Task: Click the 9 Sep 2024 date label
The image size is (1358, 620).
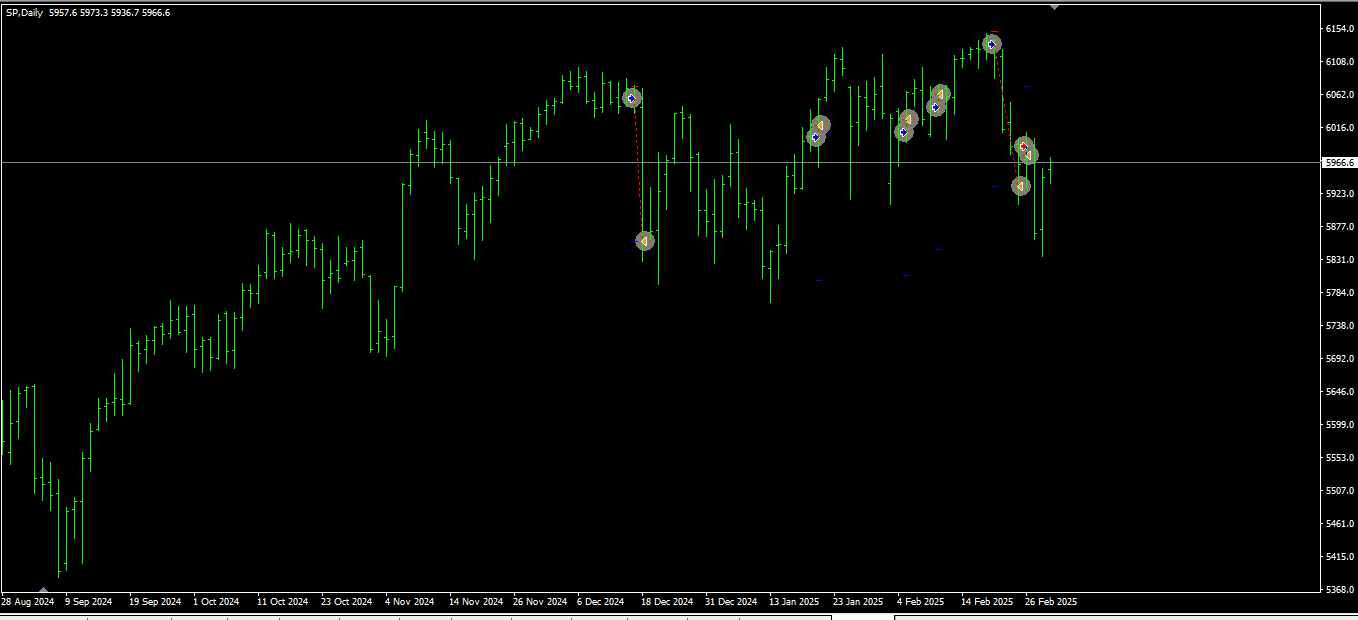Action: click(89, 602)
